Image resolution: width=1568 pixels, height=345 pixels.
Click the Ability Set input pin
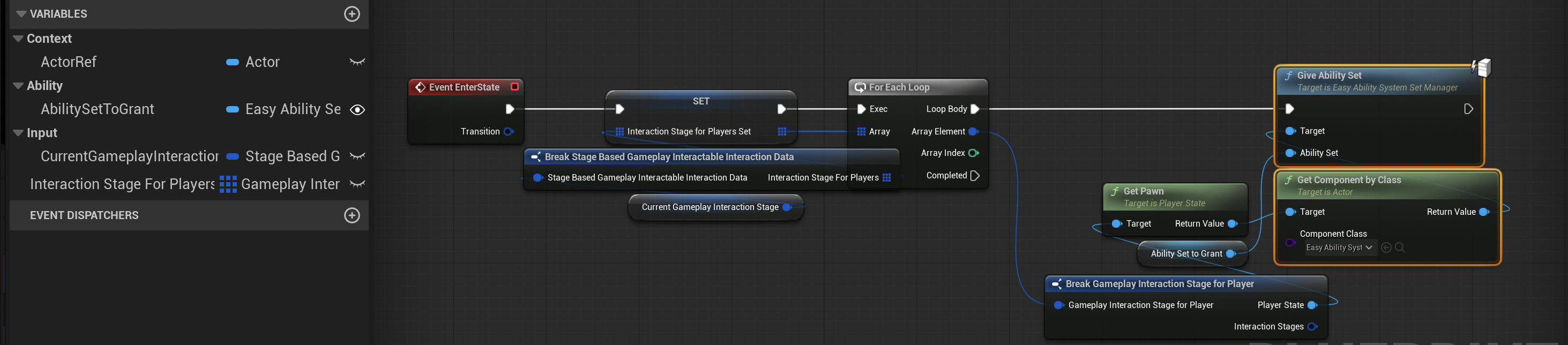1290,153
